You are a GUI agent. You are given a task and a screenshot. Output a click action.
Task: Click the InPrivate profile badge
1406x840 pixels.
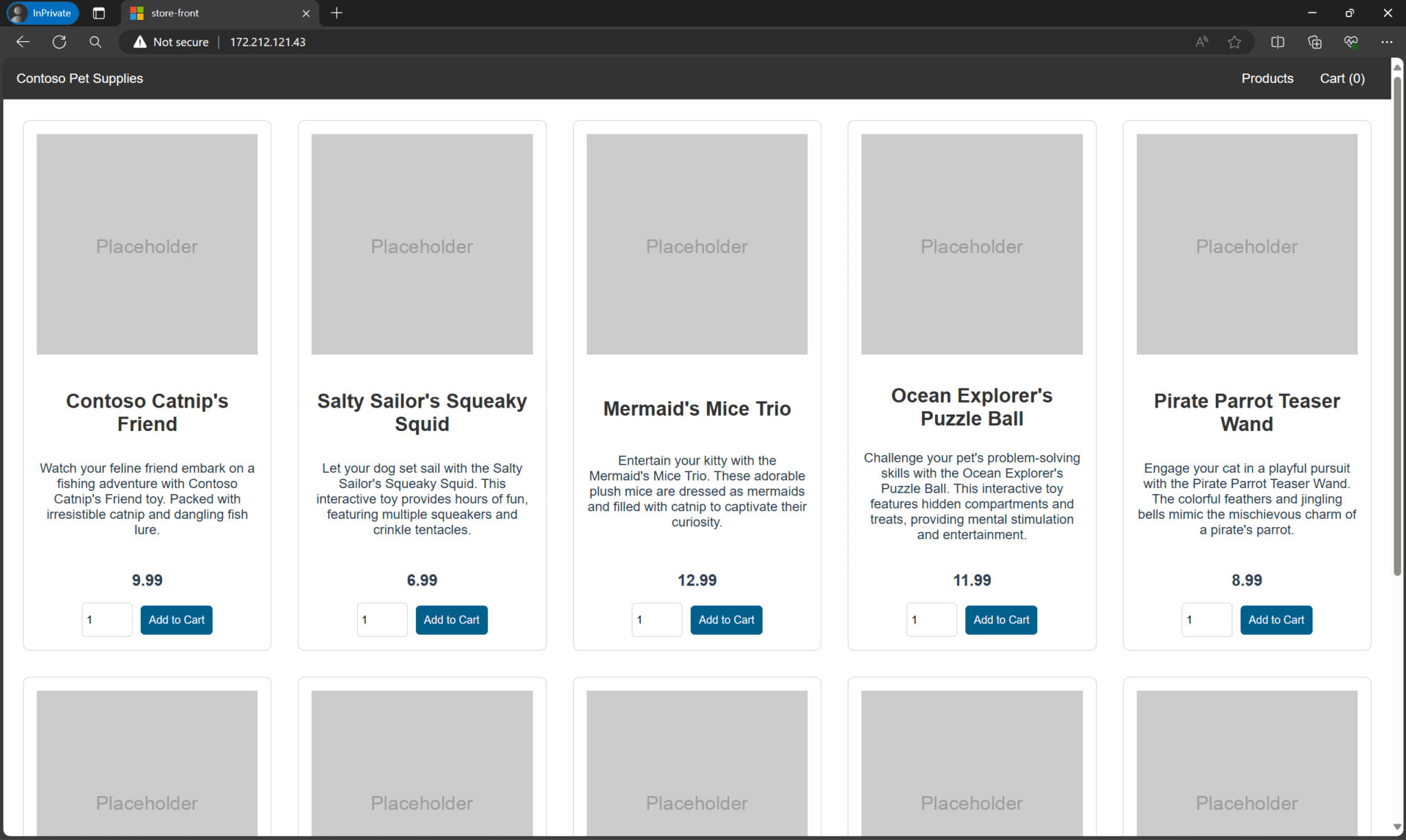43,13
